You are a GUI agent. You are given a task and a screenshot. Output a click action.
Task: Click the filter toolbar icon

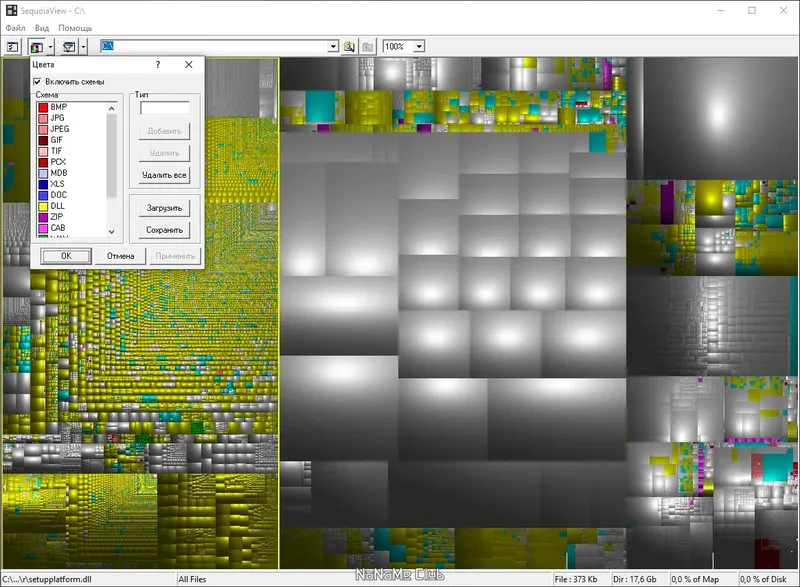click(x=69, y=47)
